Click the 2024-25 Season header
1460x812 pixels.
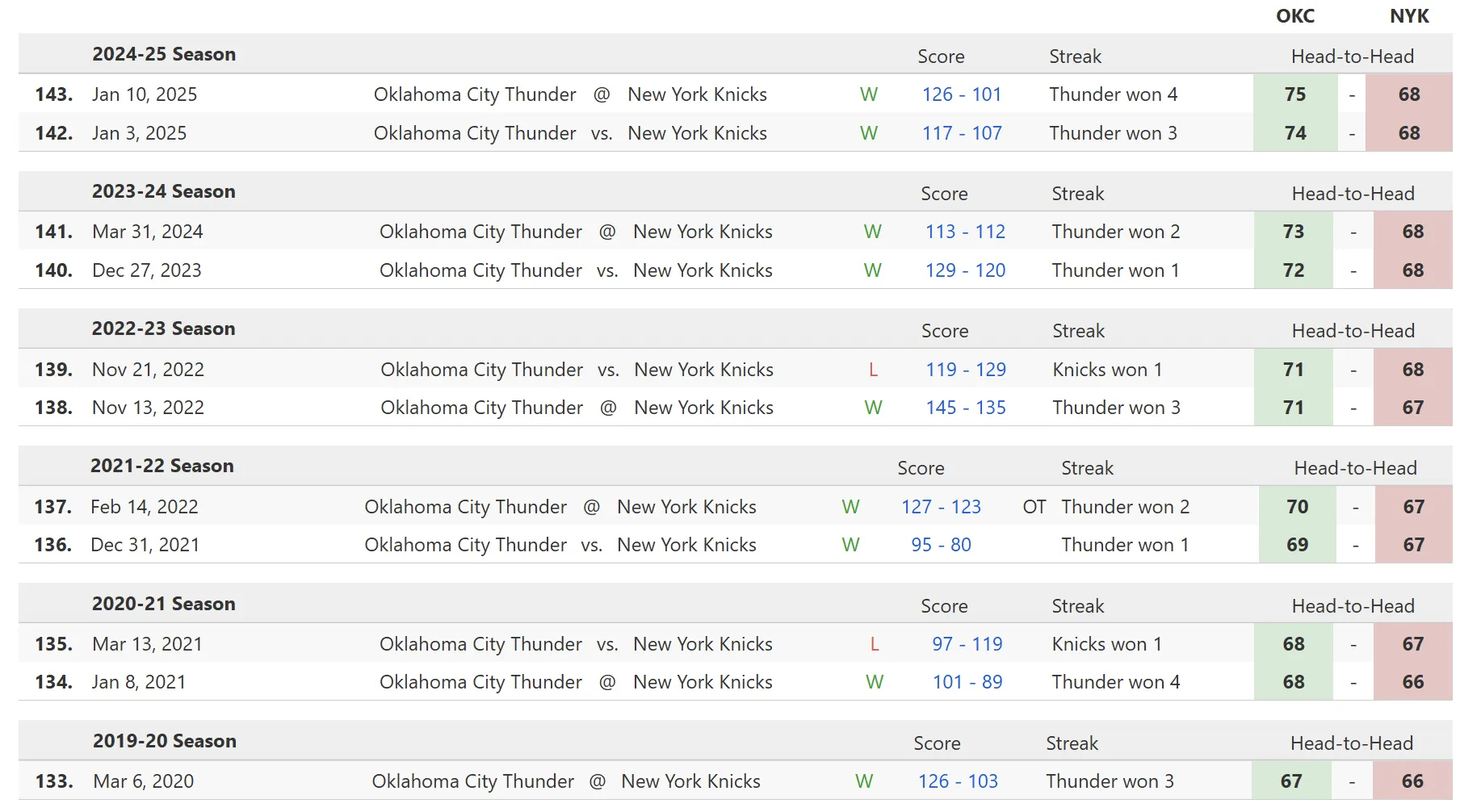[x=164, y=54]
